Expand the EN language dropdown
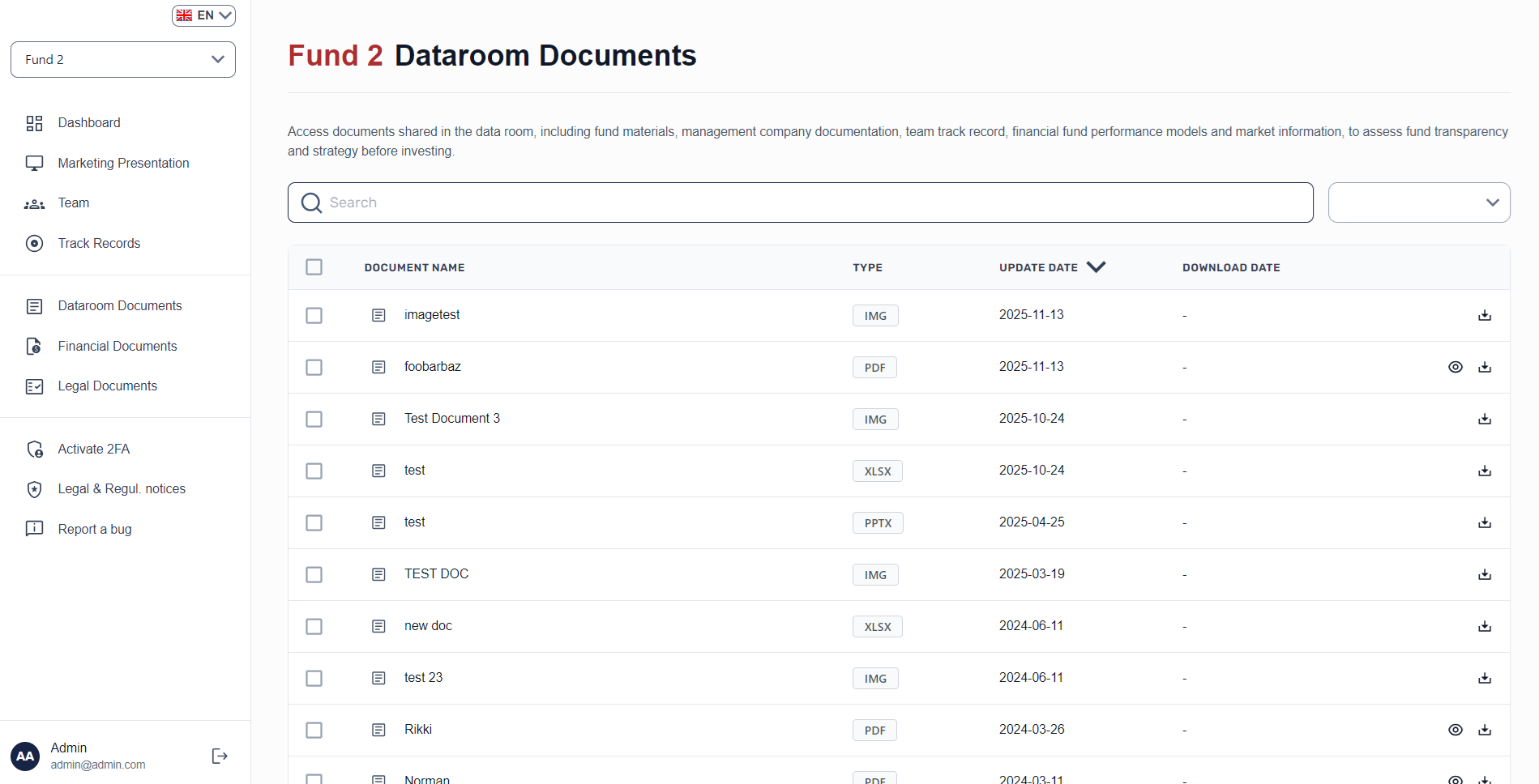 [203, 15]
